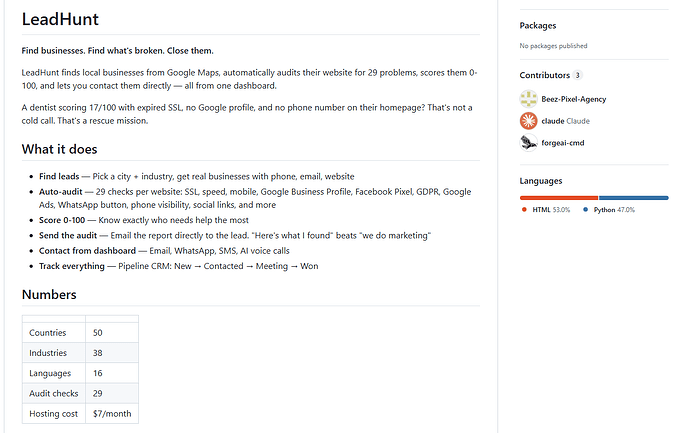Select the Python 47.0% language link
The height and width of the screenshot is (433, 690).
(614, 210)
